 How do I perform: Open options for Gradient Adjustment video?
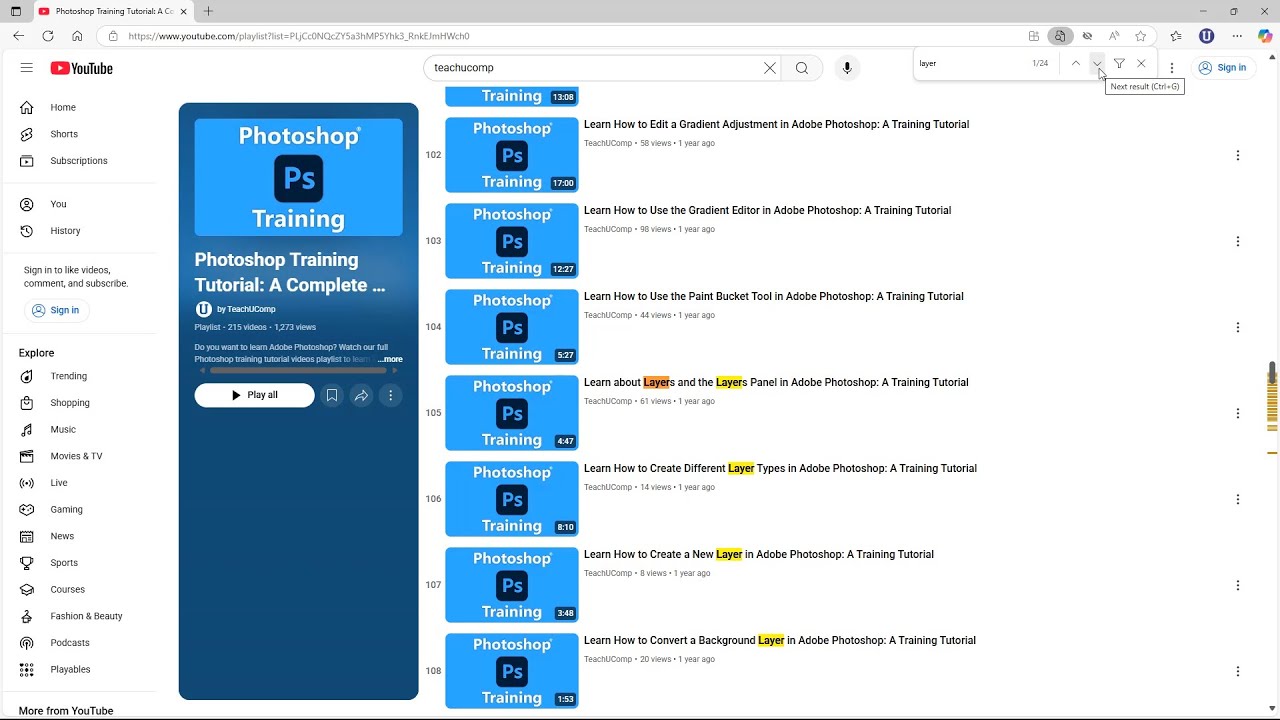(x=1238, y=155)
